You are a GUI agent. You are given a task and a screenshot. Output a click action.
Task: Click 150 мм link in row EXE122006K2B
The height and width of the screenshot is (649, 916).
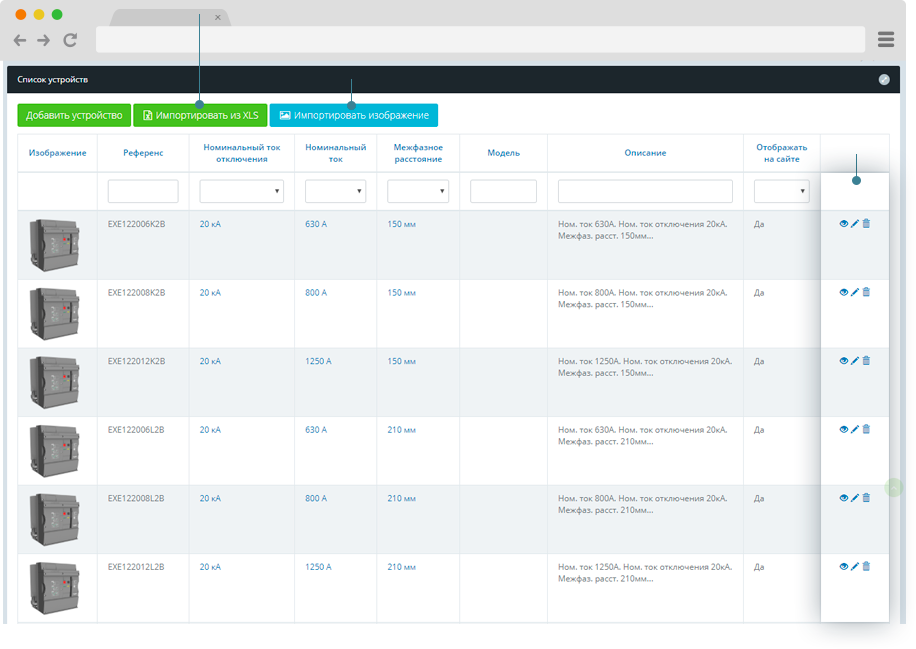click(401, 224)
